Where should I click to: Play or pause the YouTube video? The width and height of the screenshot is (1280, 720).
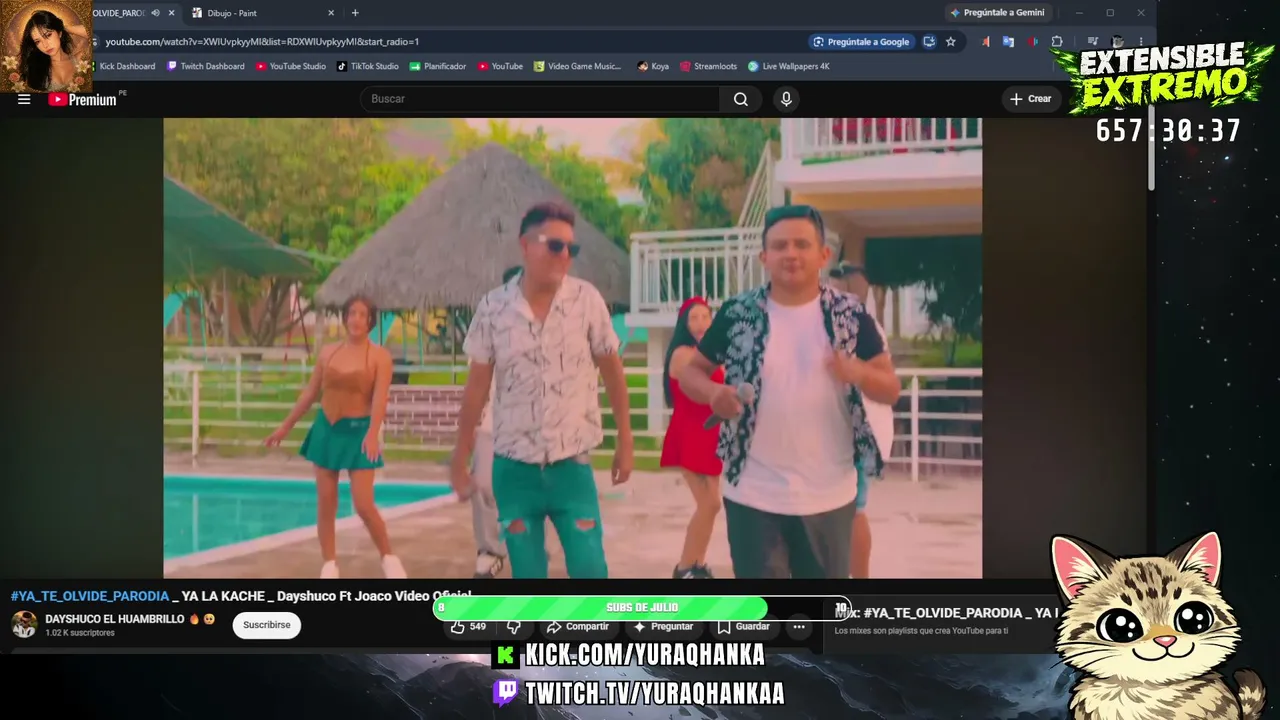tap(572, 348)
